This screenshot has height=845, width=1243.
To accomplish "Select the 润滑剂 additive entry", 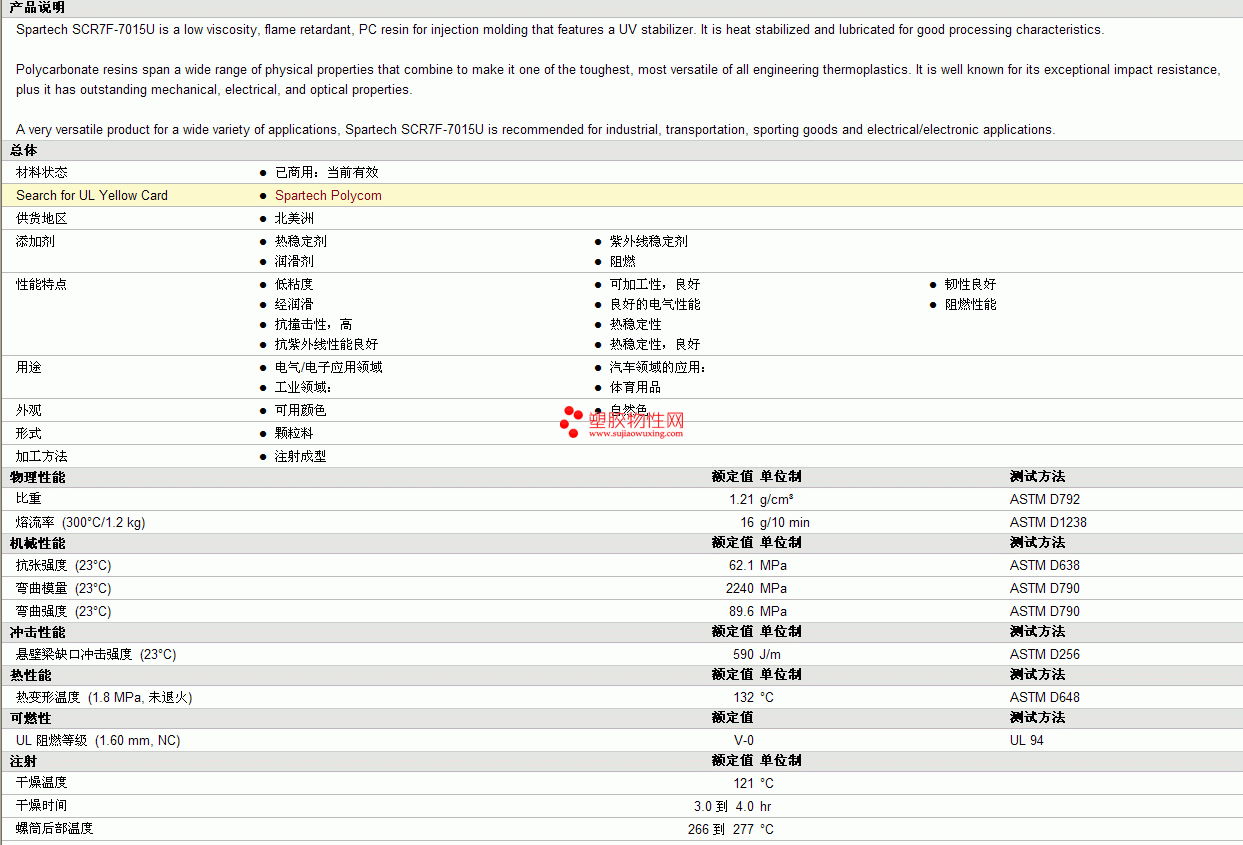I will (x=294, y=262).
